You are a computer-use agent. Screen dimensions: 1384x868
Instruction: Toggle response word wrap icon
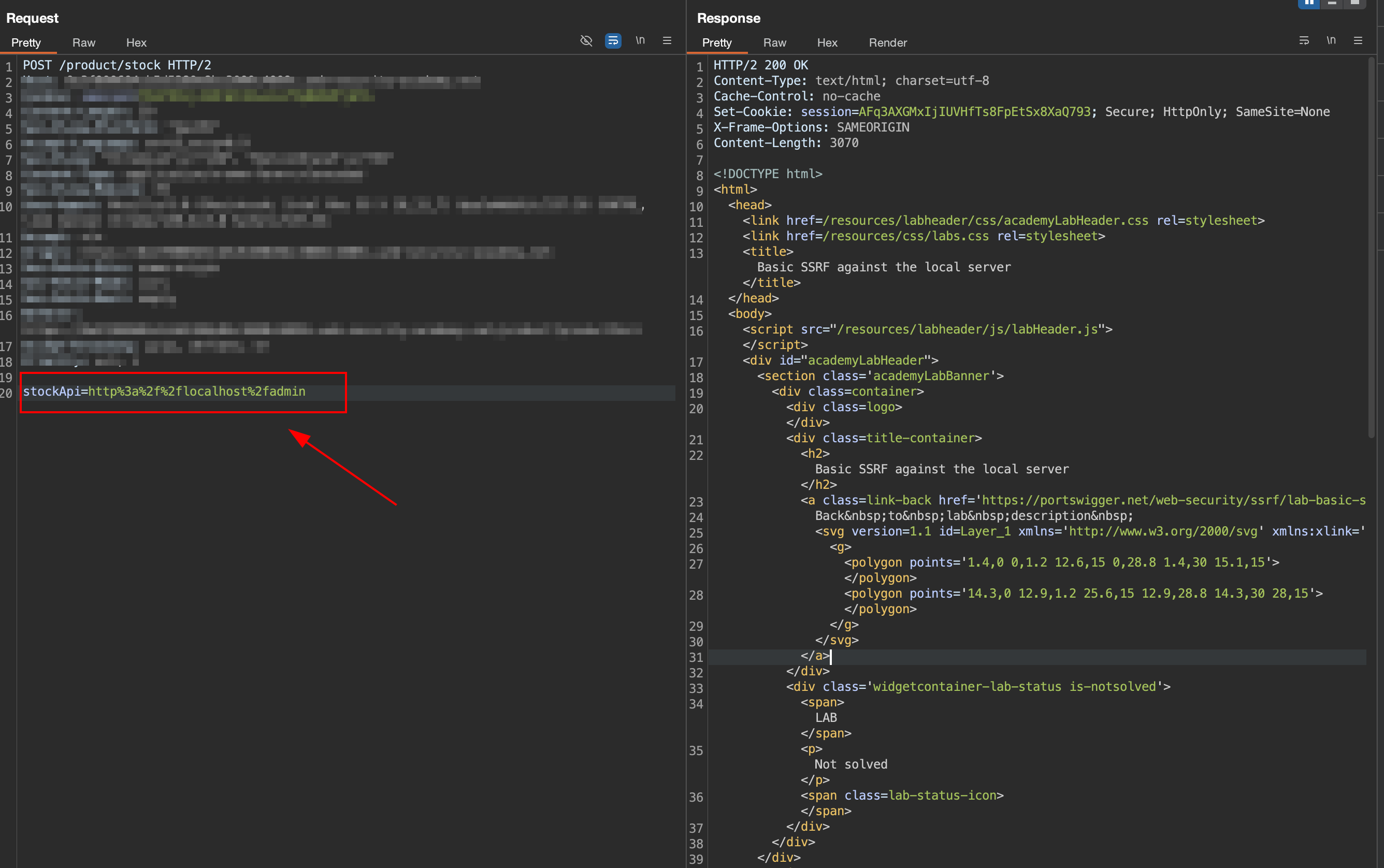[1304, 41]
